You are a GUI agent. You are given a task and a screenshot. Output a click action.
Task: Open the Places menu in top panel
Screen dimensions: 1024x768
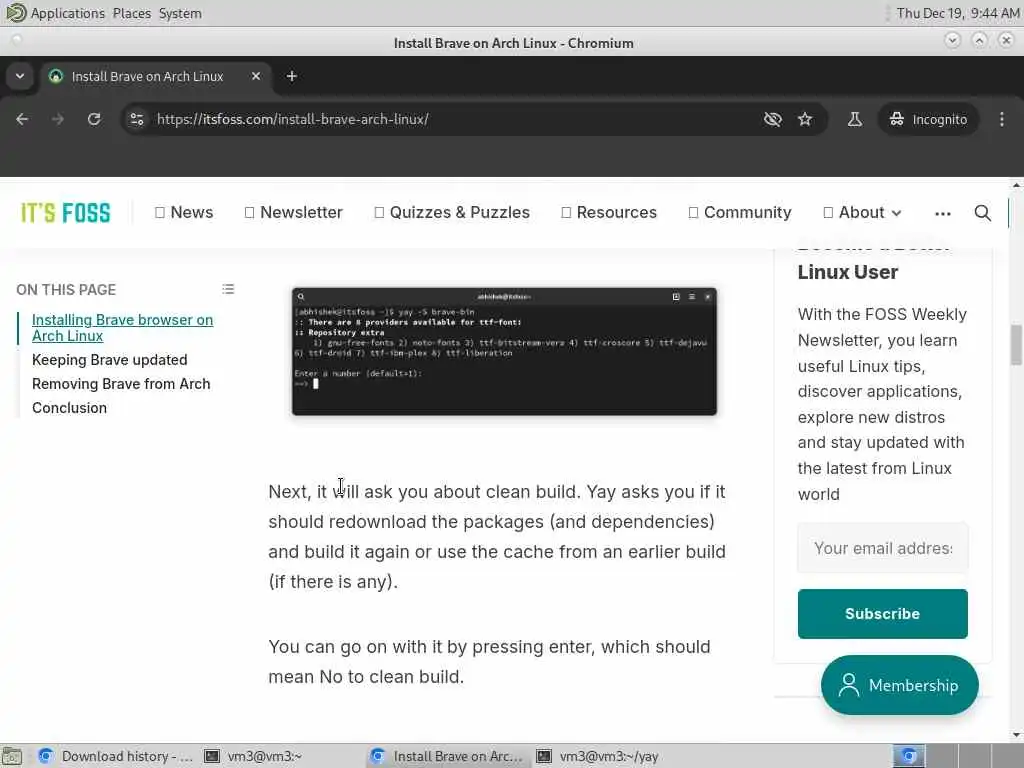[x=131, y=13]
